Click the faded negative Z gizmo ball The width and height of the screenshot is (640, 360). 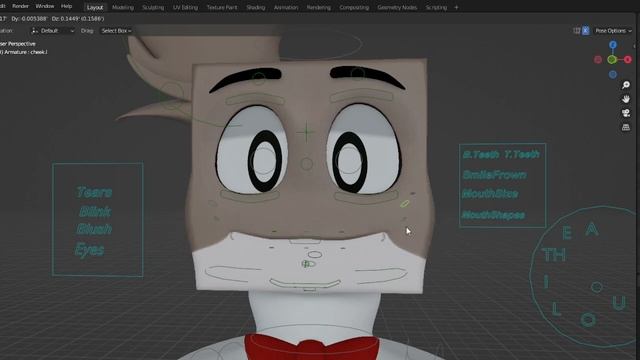pos(613,74)
